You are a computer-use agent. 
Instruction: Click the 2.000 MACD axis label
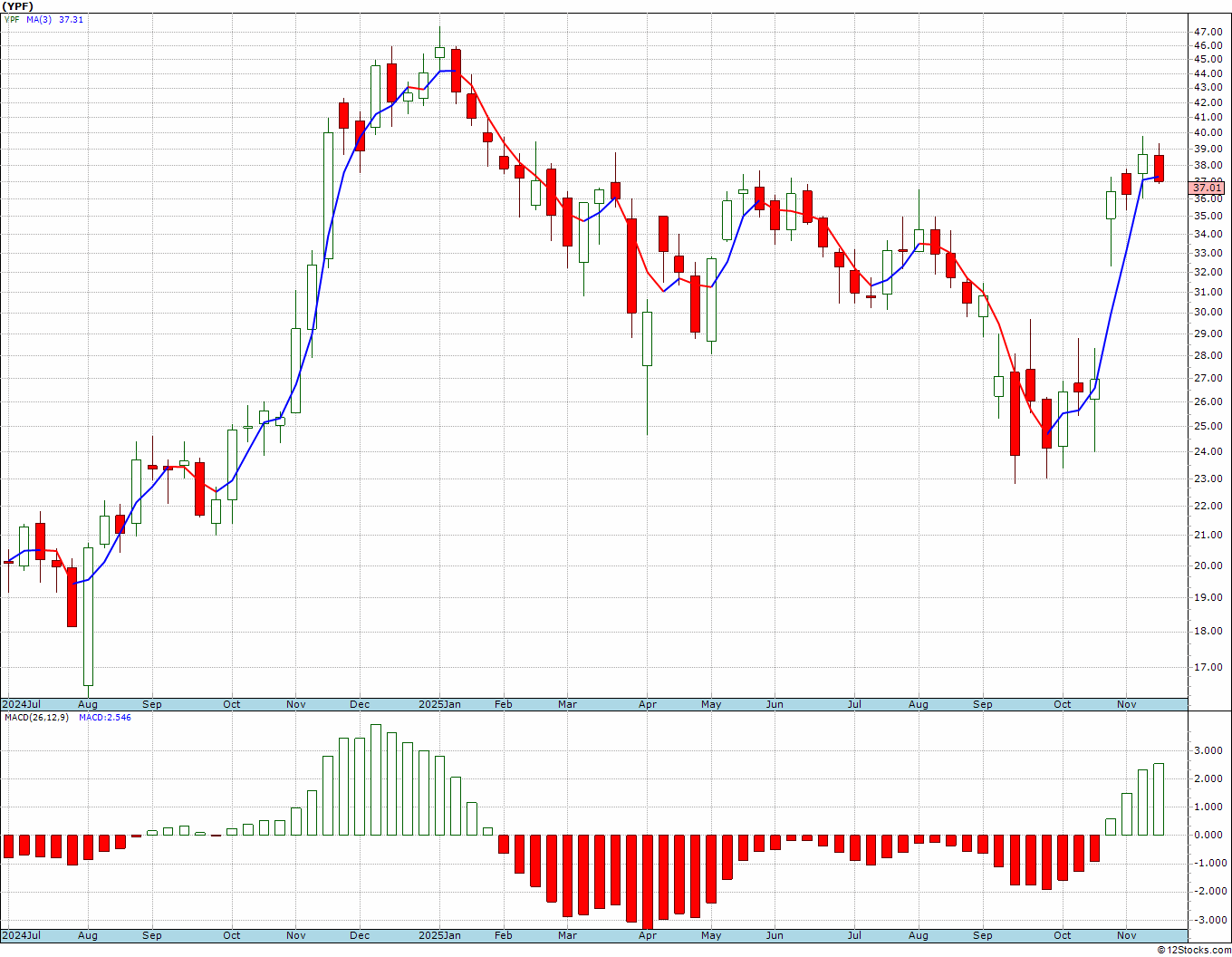[x=1209, y=778]
